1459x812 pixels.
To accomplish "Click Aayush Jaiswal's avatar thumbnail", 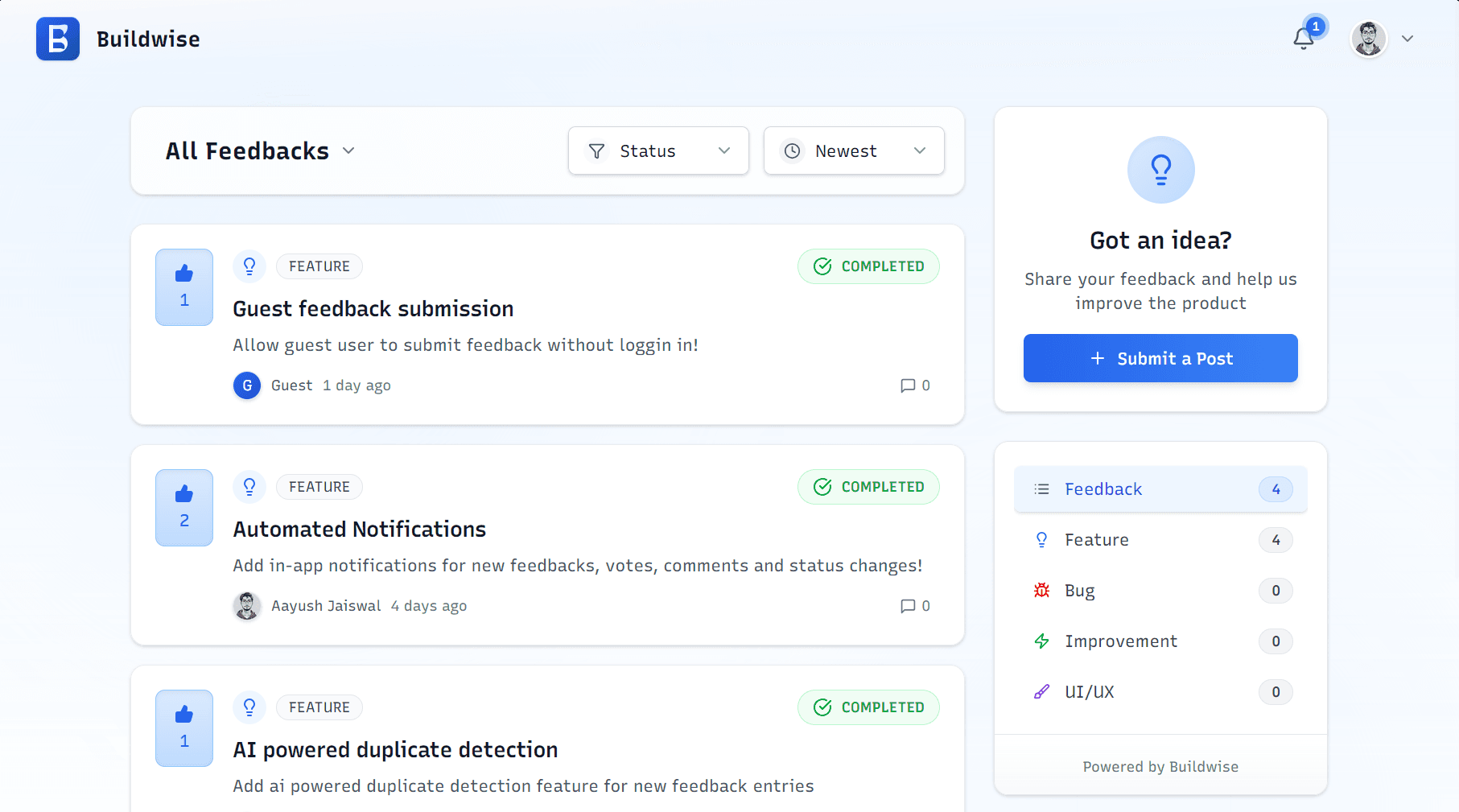I will point(247,606).
